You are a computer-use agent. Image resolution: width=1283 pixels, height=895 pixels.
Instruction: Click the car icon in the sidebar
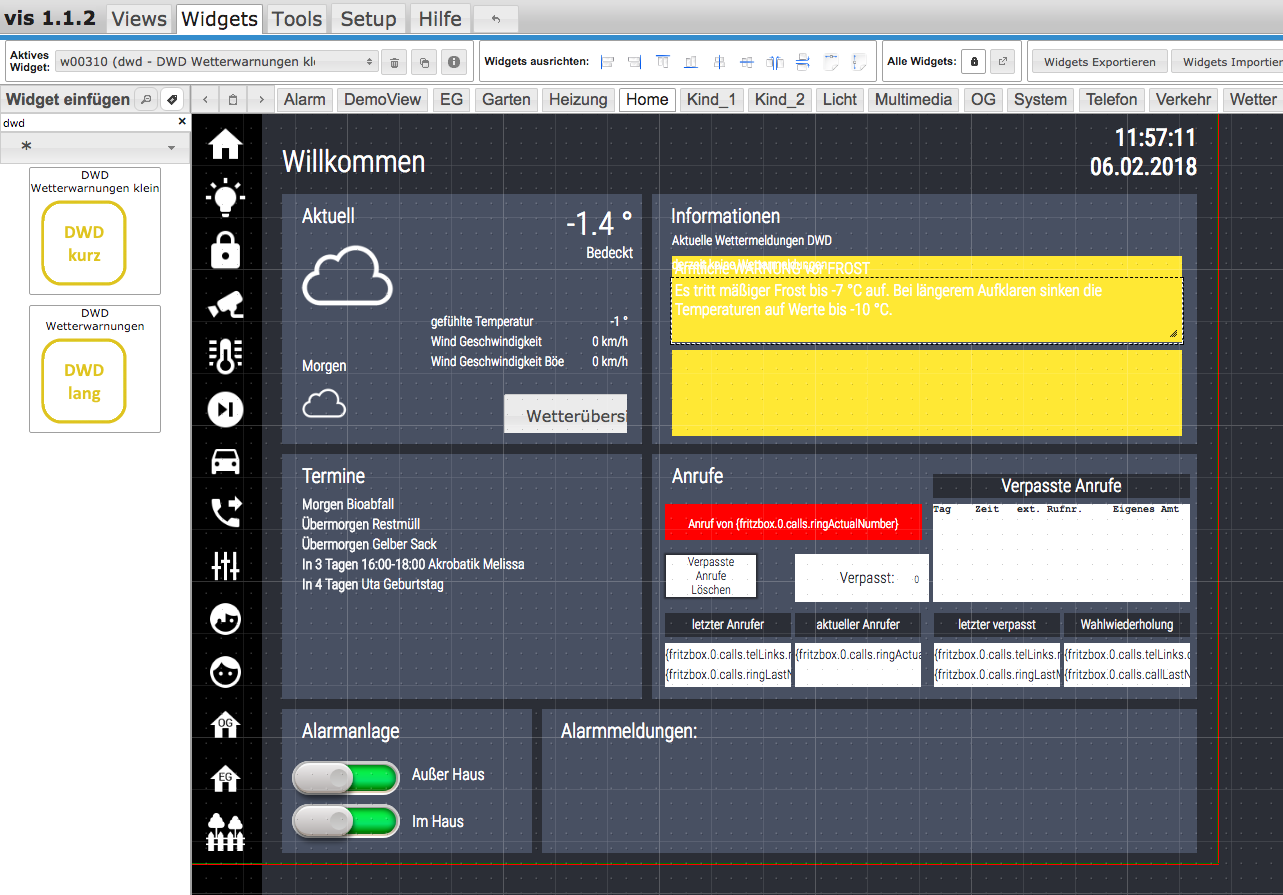pyautogui.click(x=225, y=461)
